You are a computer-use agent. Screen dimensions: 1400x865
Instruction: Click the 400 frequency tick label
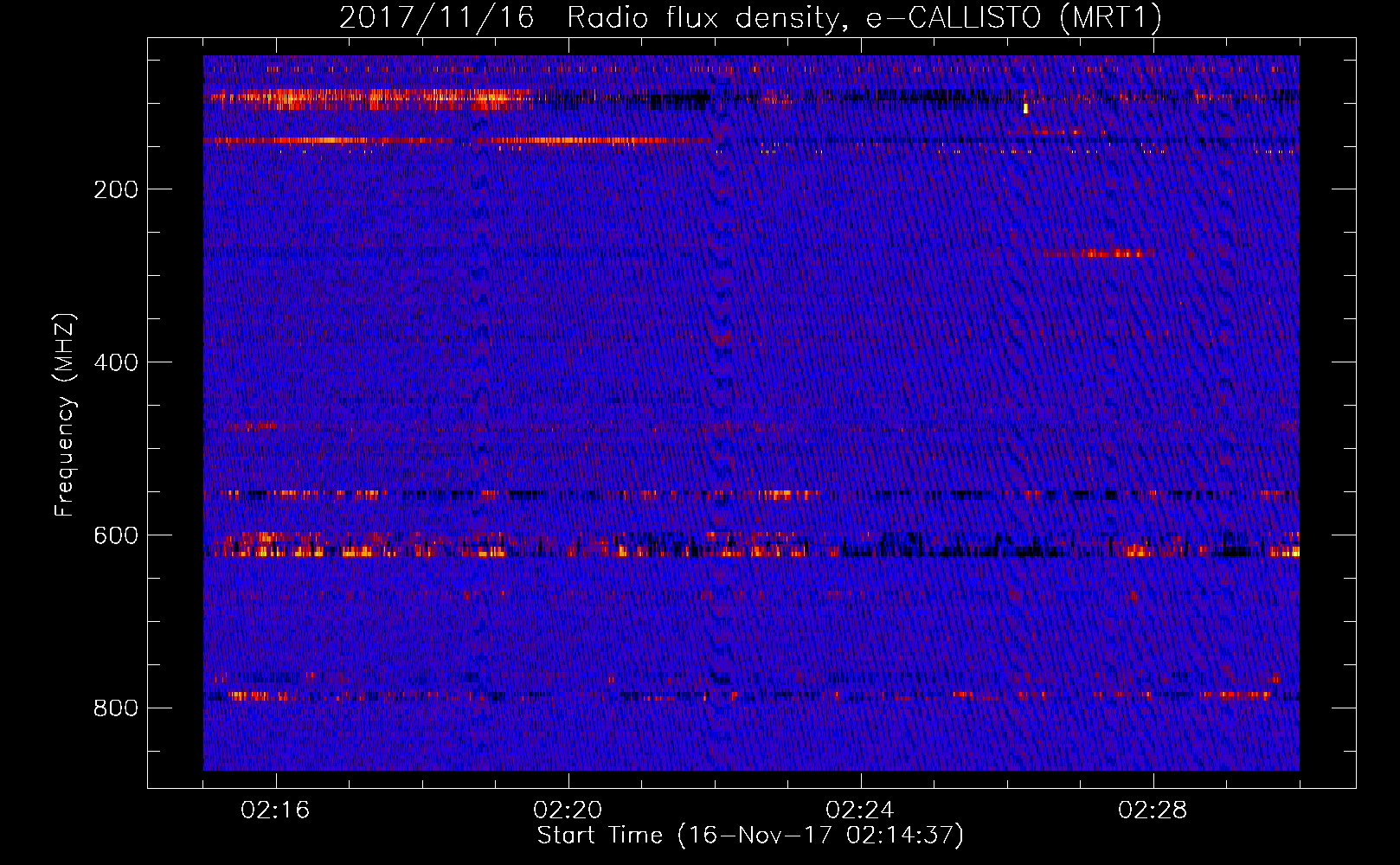[116, 362]
